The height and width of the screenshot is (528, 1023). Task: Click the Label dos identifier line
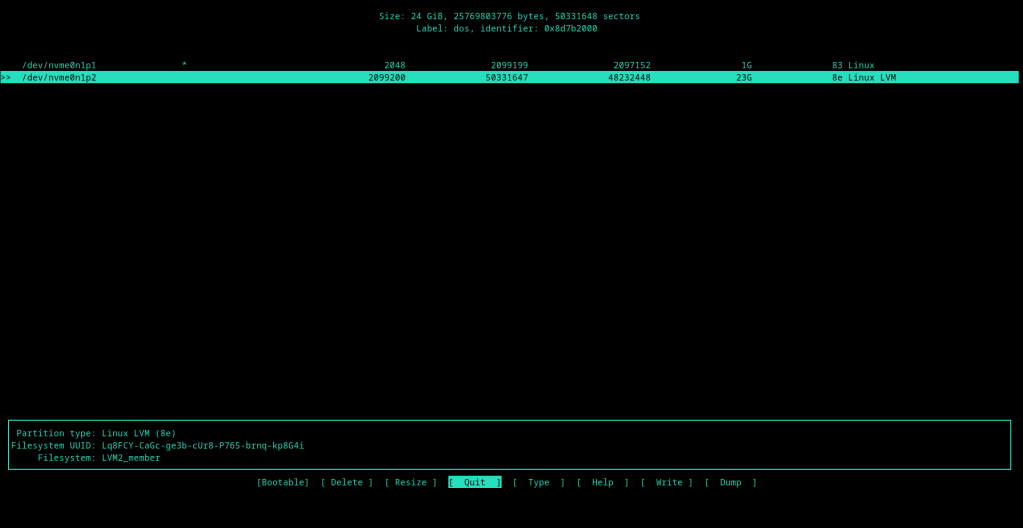point(506,28)
